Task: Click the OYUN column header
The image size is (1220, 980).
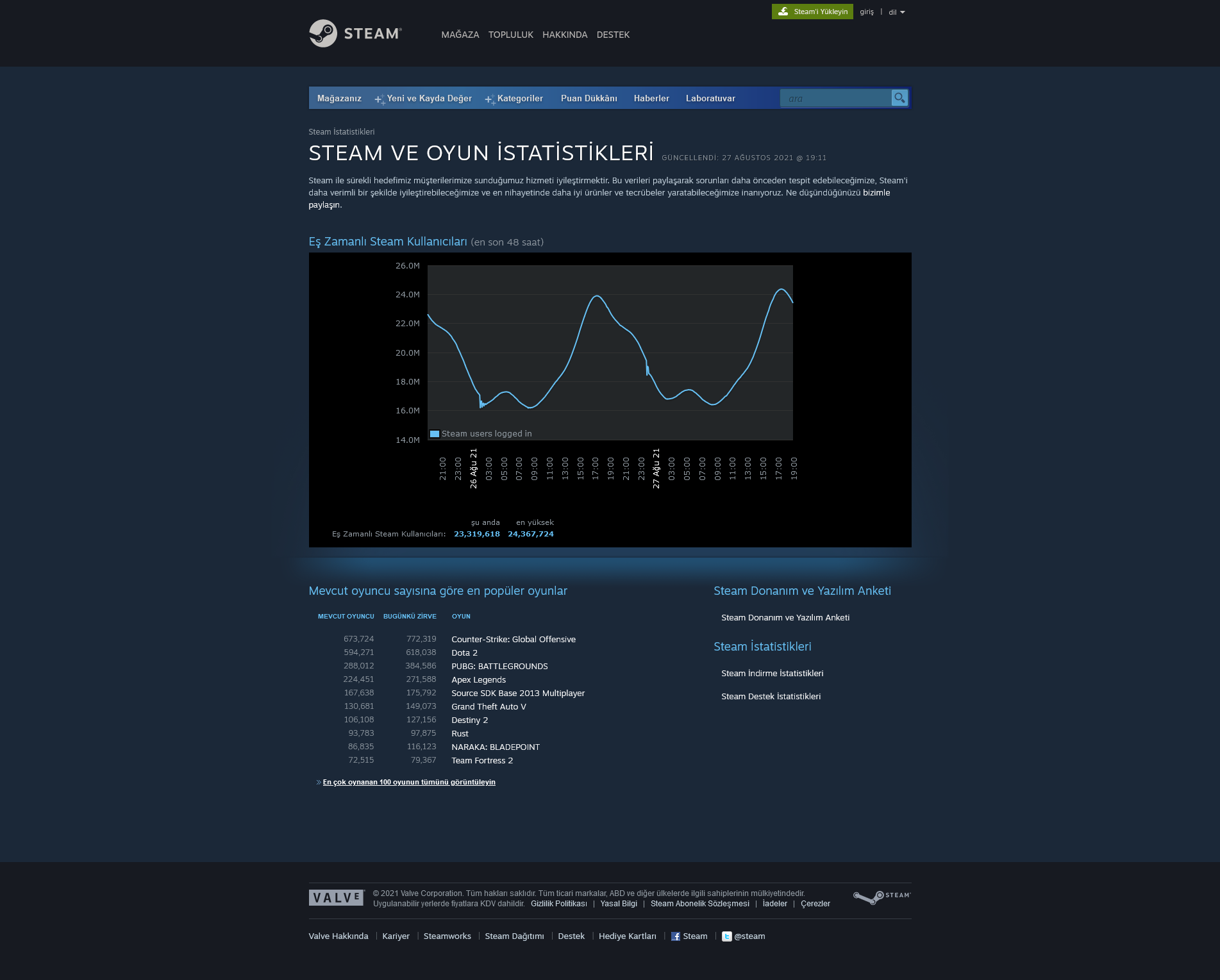Action: 461,617
